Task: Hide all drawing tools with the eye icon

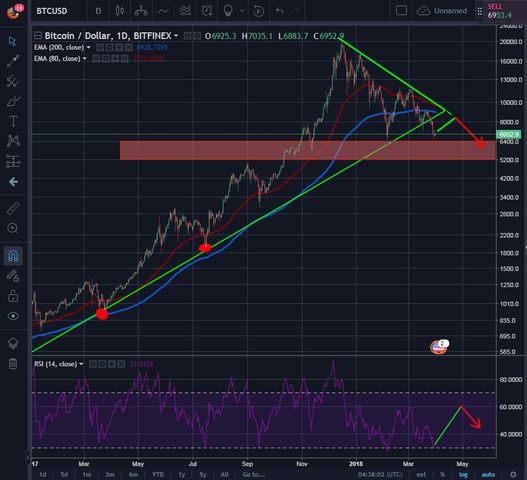Action: click(x=13, y=316)
